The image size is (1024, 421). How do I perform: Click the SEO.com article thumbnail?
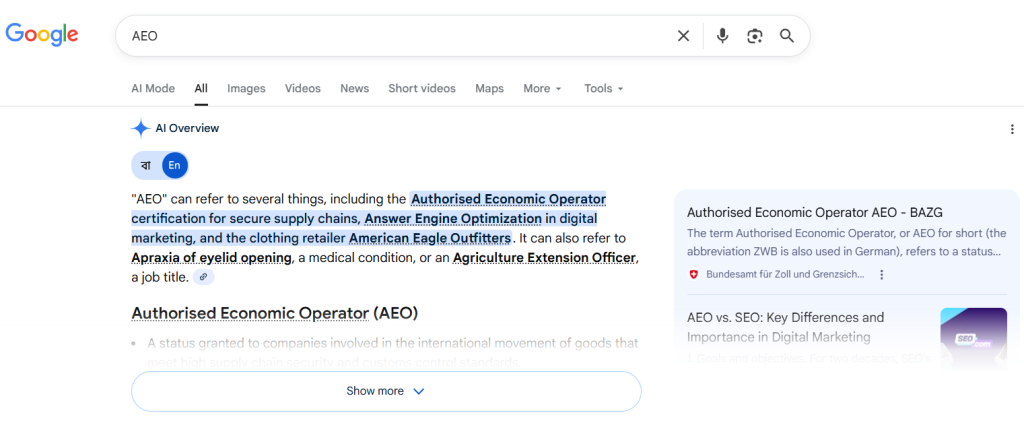coord(974,339)
